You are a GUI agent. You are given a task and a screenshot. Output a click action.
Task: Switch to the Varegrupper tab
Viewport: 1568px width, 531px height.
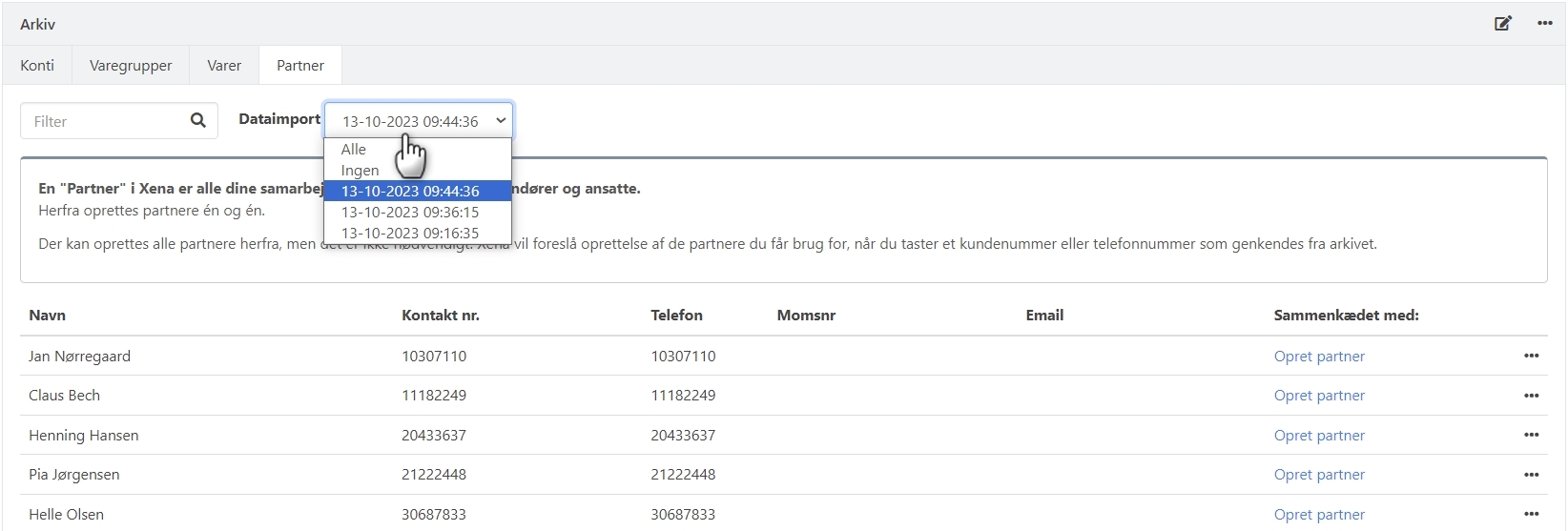click(131, 66)
